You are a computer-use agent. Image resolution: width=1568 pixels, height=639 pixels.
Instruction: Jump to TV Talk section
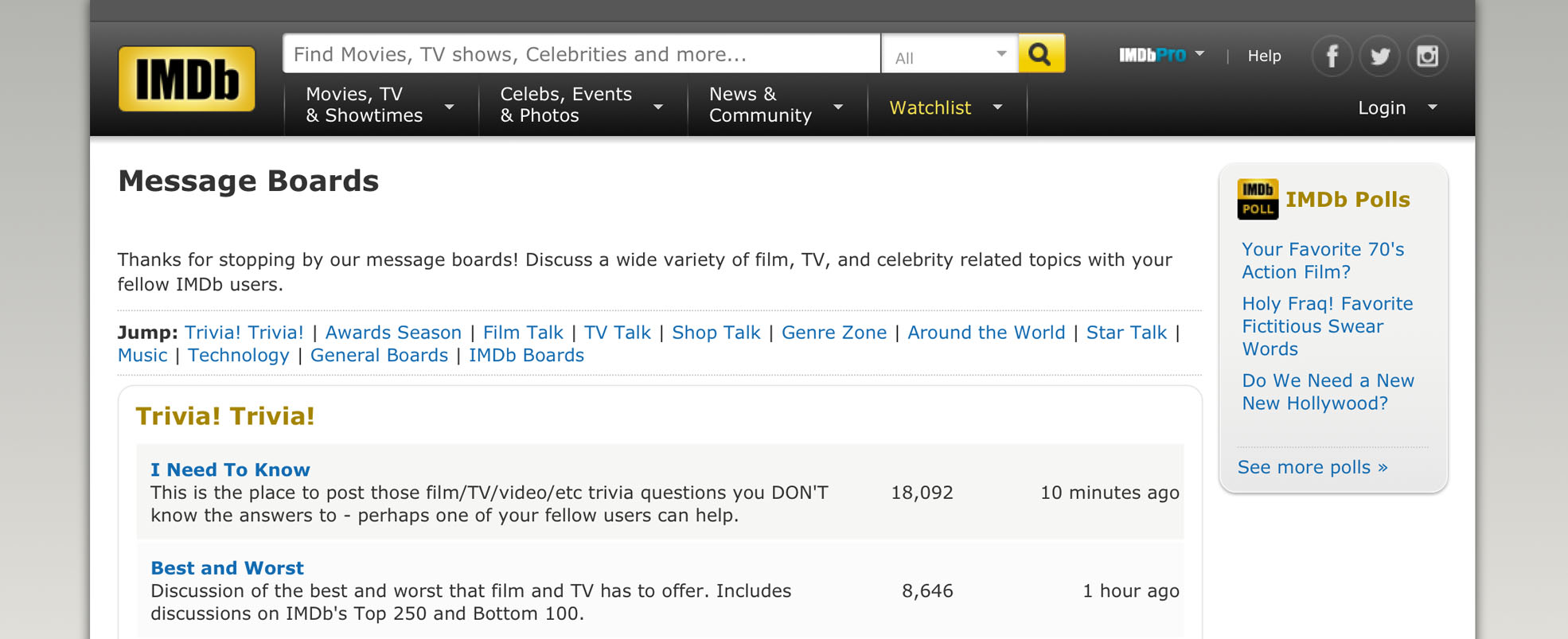pyautogui.click(x=618, y=333)
